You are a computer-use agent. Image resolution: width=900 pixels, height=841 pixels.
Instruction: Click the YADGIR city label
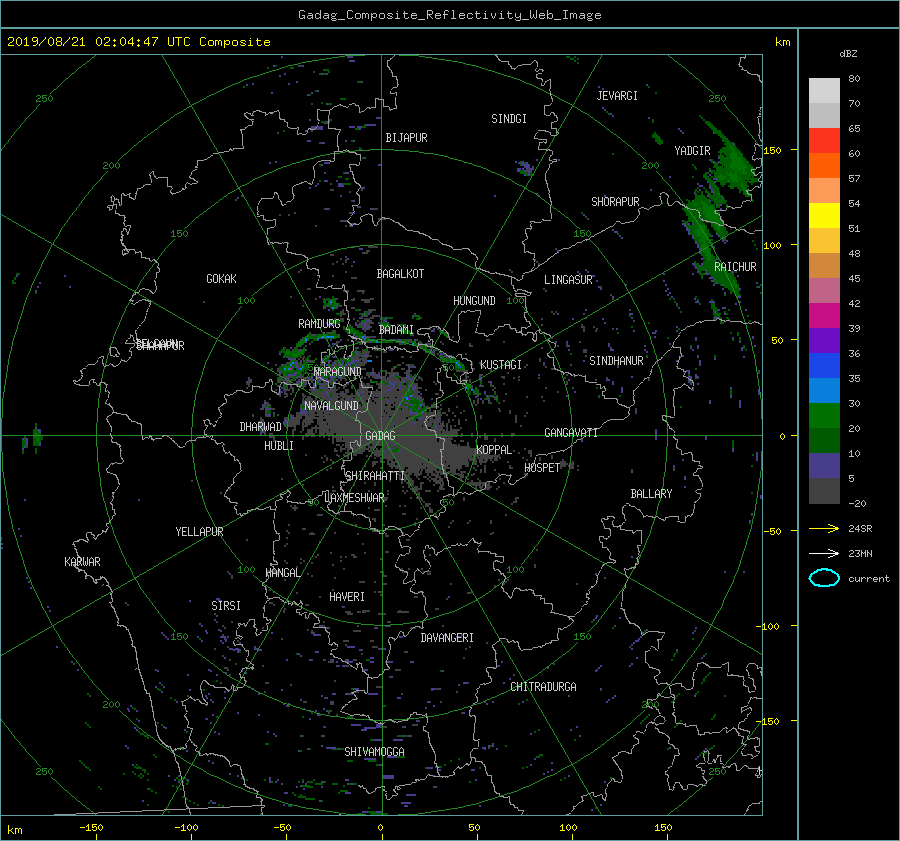(x=692, y=151)
